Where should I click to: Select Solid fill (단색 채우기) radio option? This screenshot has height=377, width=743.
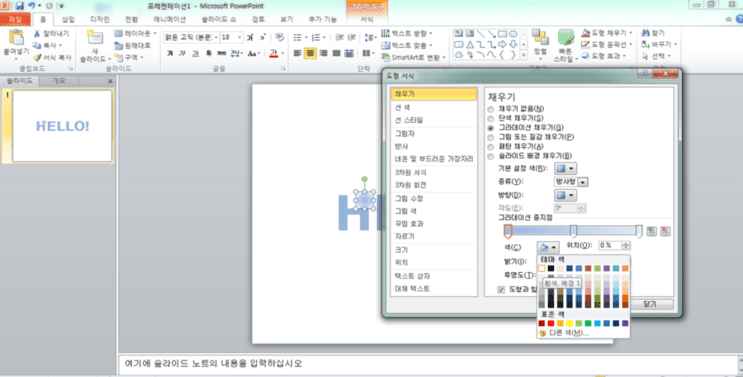(x=491, y=118)
